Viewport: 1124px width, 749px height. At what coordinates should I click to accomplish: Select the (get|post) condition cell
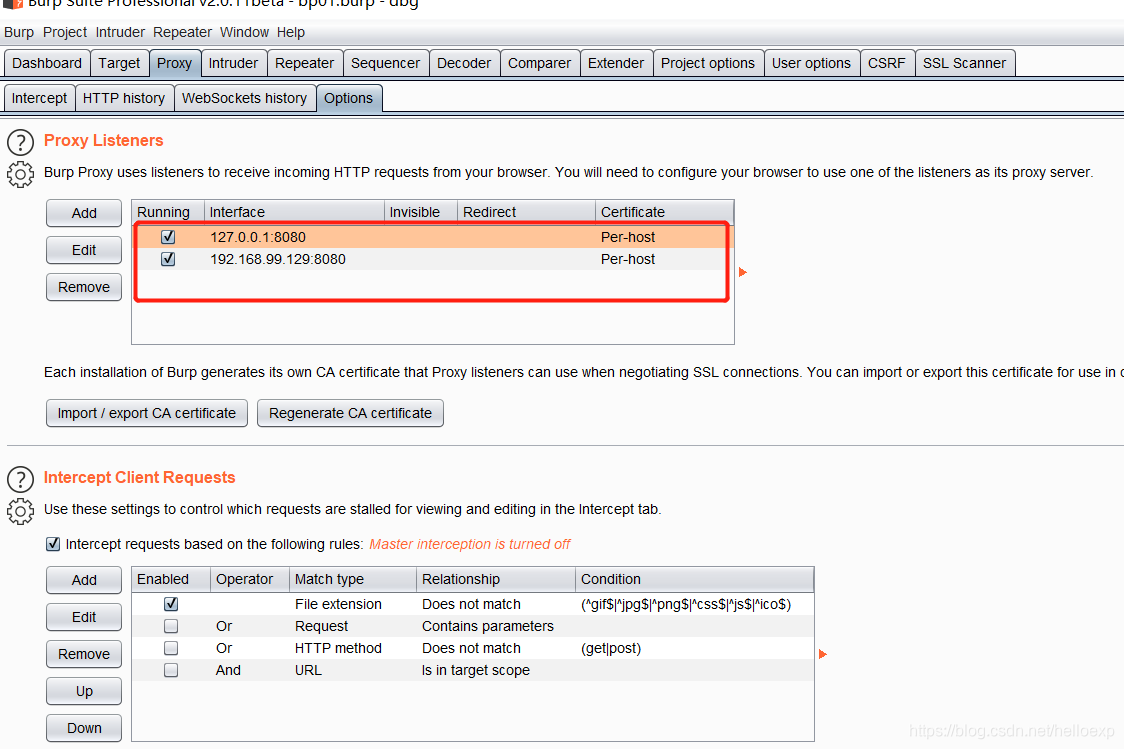click(x=695, y=648)
